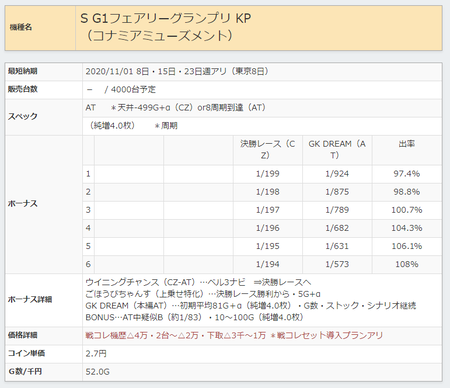Click the 1/197 CZ probability cell

click(268, 210)
